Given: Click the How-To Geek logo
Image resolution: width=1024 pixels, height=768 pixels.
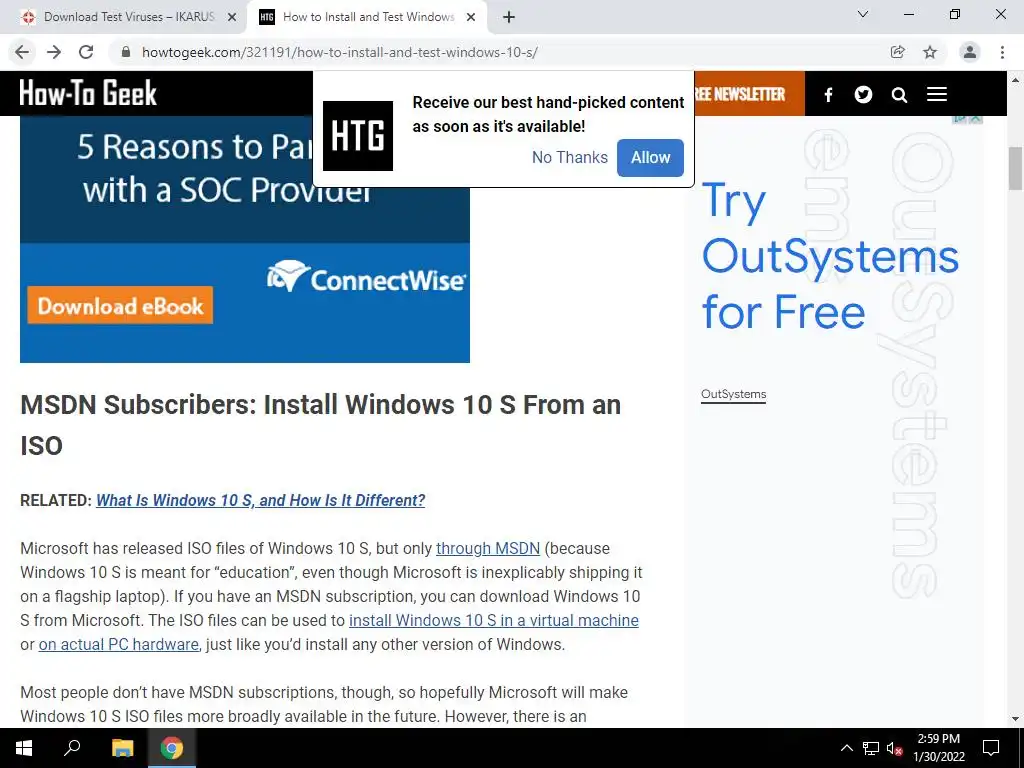Looking at the screenshot, I should tap(88, 93).
